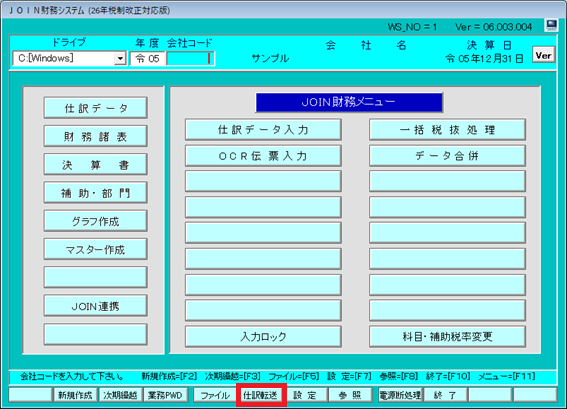Viewport: 567px width, 409px height.
Task: Select the 年度 field showing 令 05
Action: [148, 59]
